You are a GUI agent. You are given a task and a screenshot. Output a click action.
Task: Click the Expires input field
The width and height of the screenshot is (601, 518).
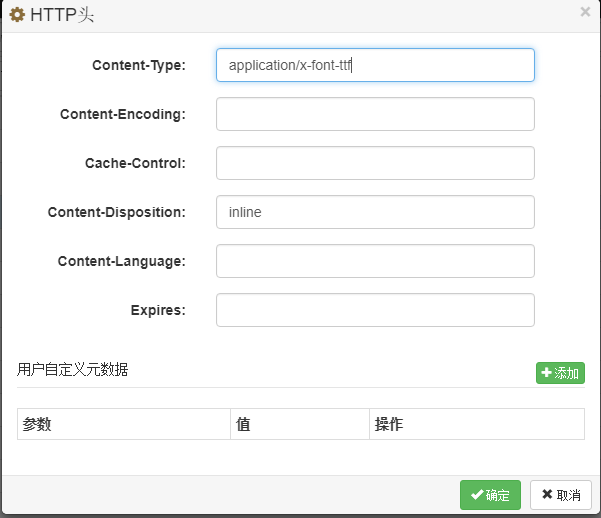(375, 310)
